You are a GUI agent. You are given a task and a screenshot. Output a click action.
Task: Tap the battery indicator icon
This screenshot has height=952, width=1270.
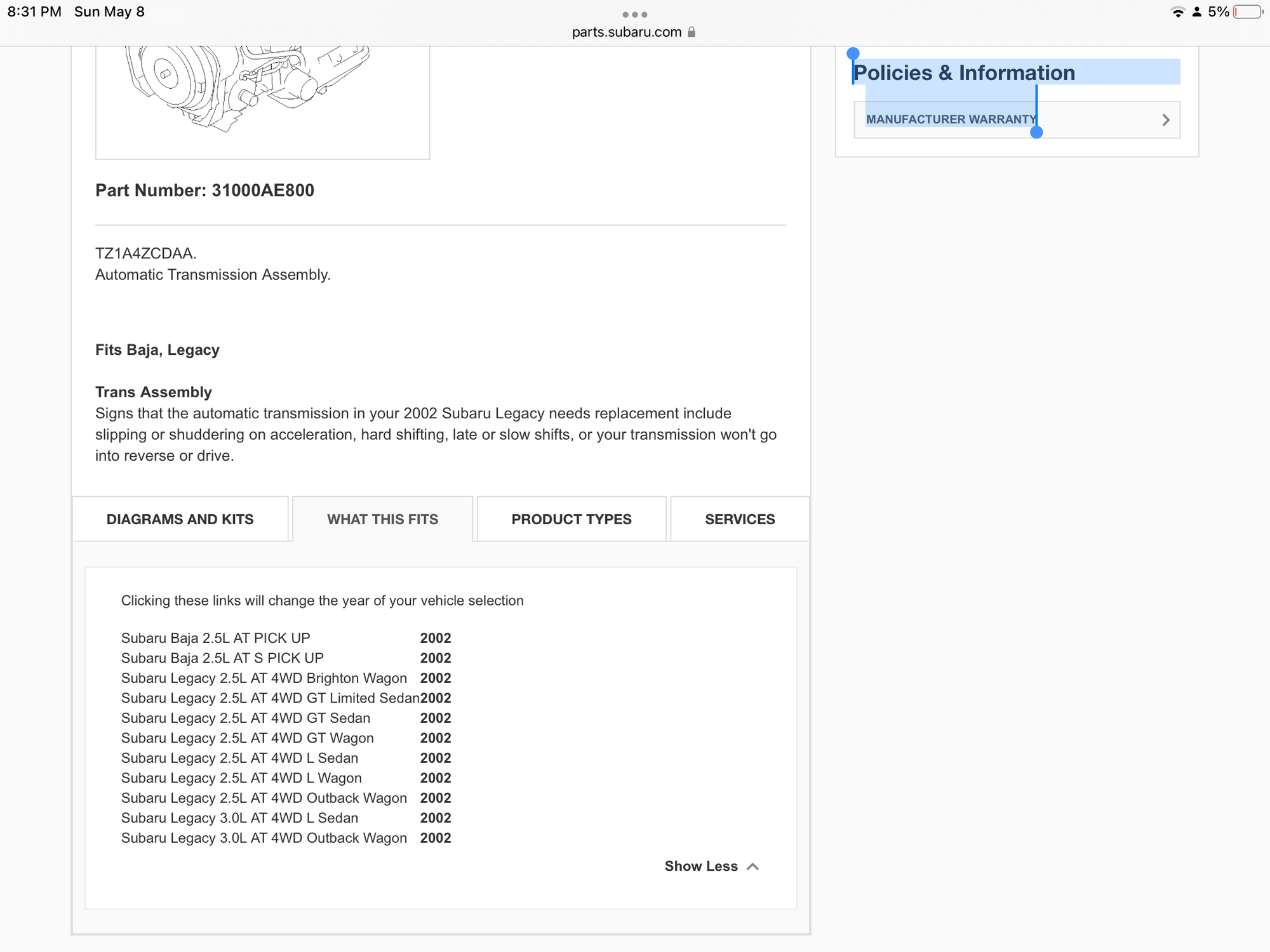click(1247, 12)
